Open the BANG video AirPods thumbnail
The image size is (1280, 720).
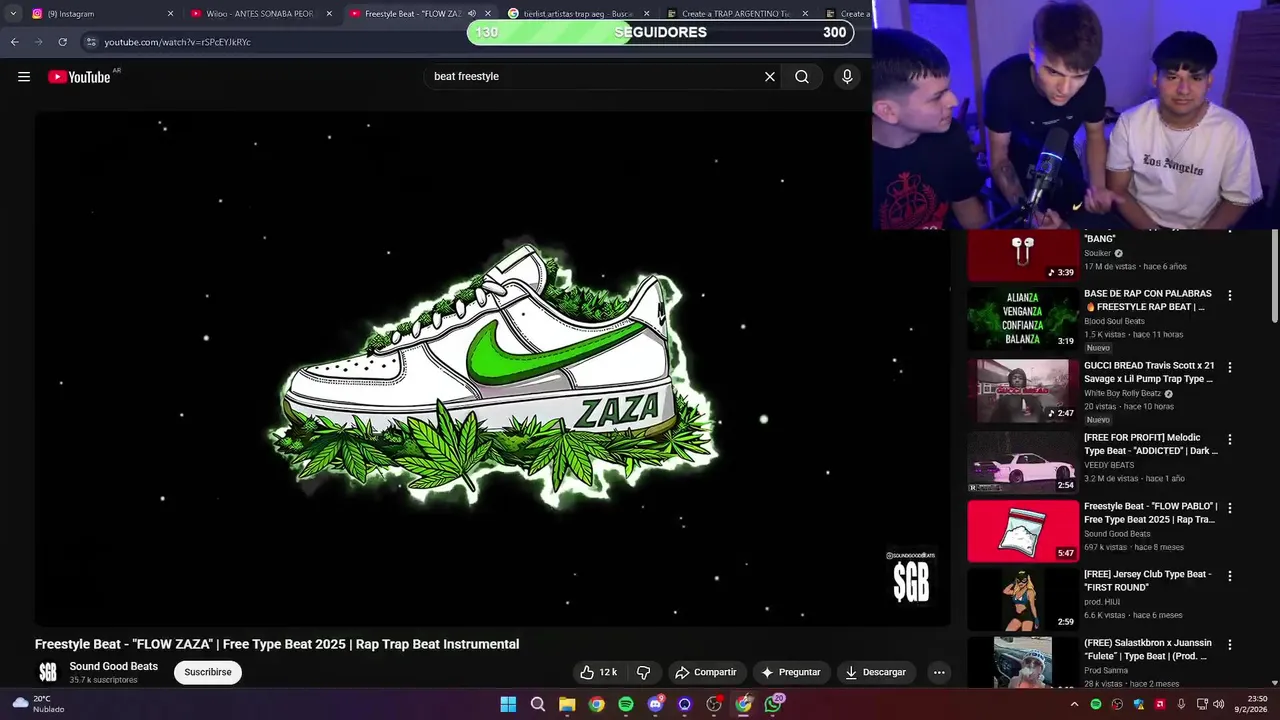(x=1023, y=256)
